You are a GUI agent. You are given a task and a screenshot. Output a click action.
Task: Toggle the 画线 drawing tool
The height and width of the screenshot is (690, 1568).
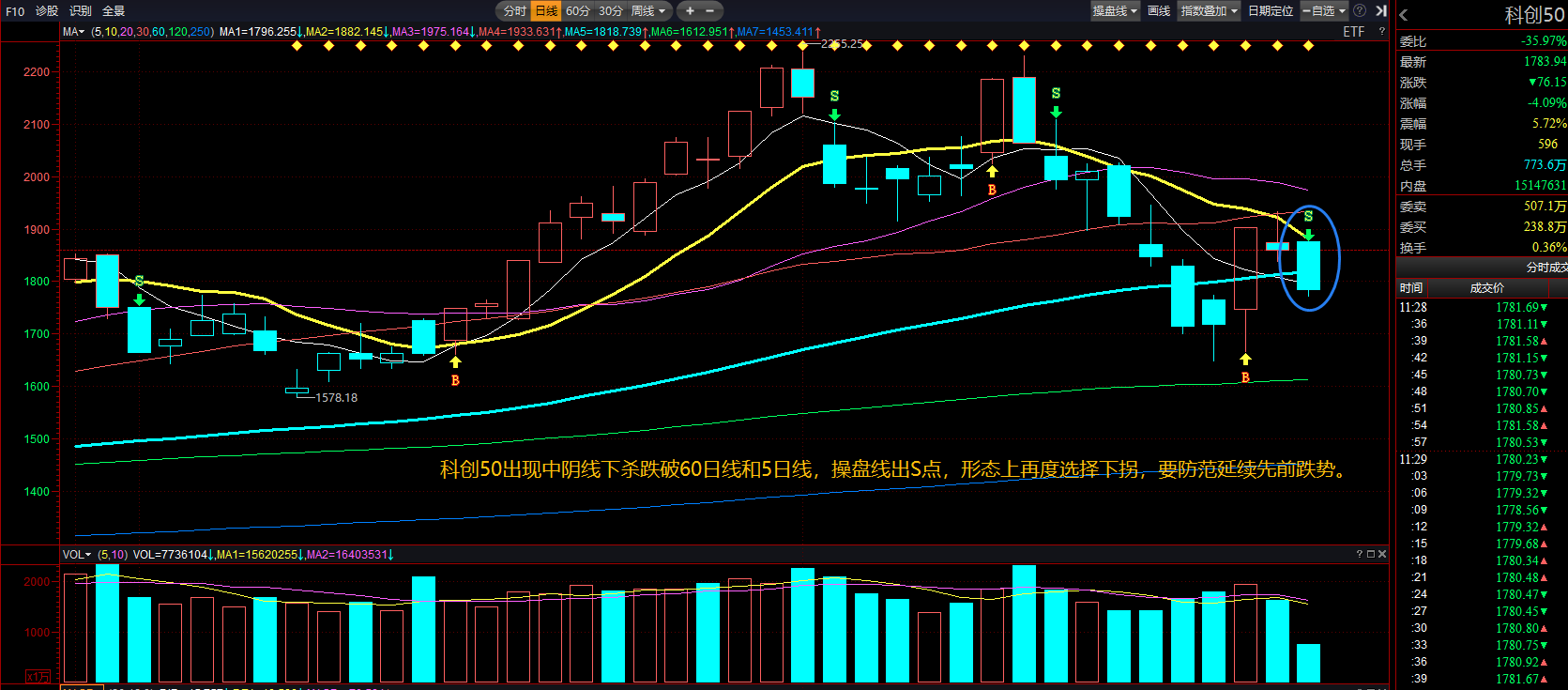pyautogui.click(x=1159, y=11)
